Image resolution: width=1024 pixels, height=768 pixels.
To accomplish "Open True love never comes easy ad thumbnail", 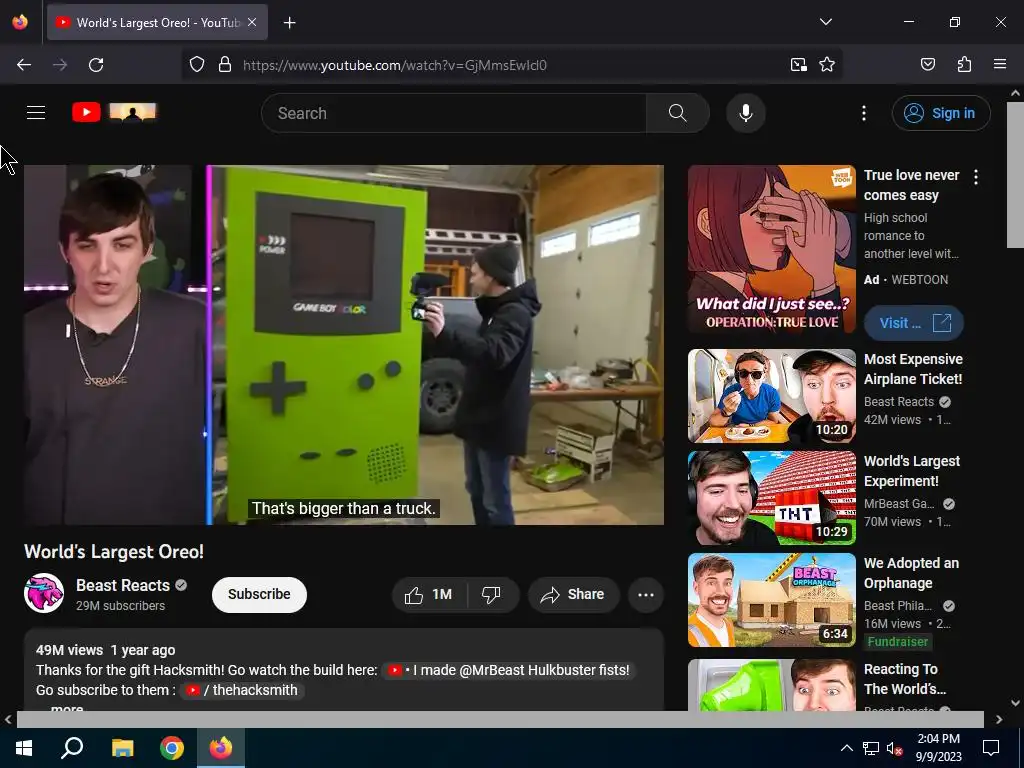I will tap(771, 249).
